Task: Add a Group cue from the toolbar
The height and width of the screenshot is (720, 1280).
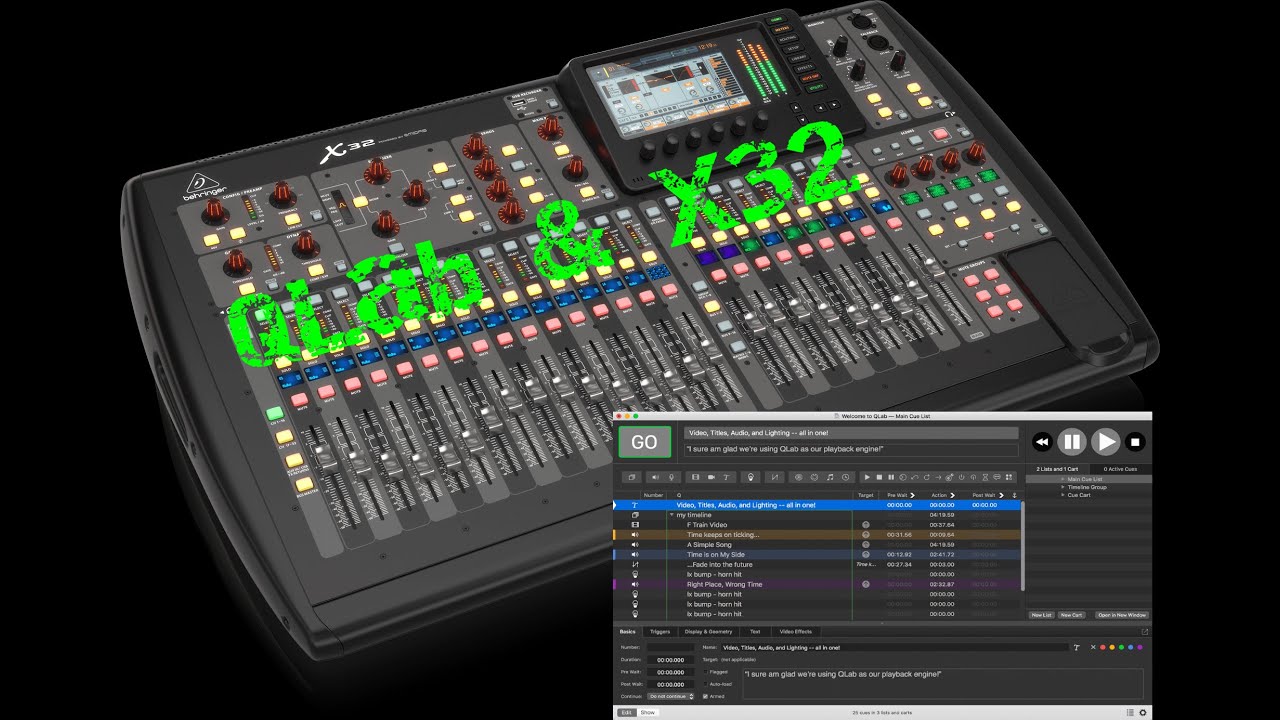Action: 632,477
